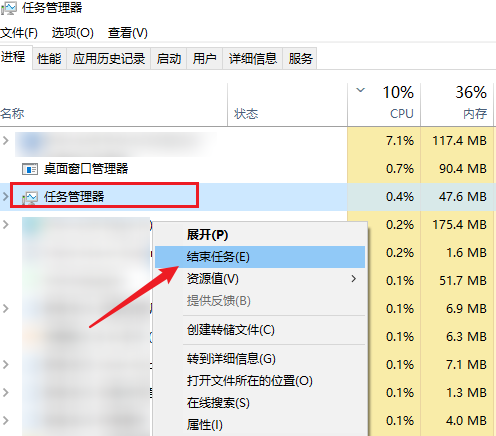Expand the process row with 7.1 MB memory
496x436 pixels.
[x=5, y=364]
